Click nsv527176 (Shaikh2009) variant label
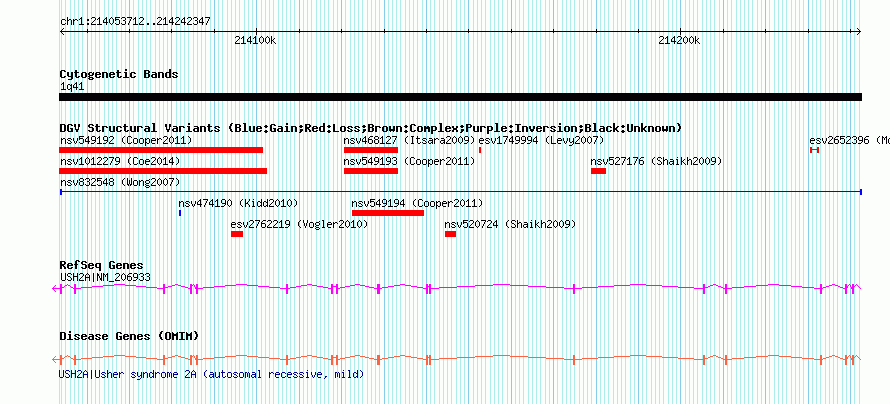Image resolution: width=890 pixels, height=404 pixels. click(x=656, y=162)
